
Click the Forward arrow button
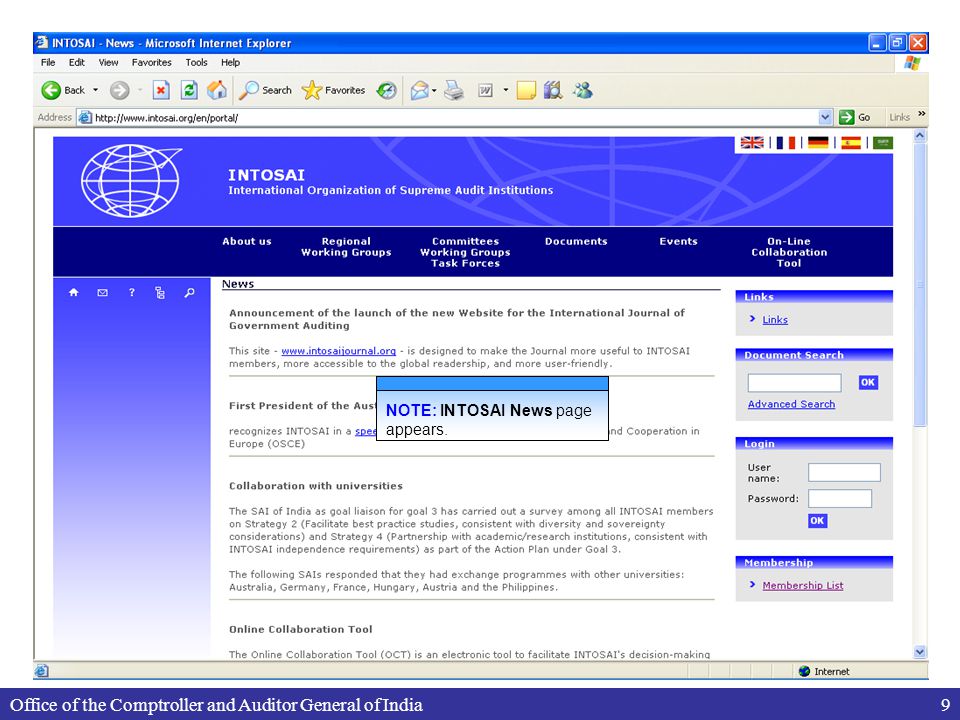(119, 91)
